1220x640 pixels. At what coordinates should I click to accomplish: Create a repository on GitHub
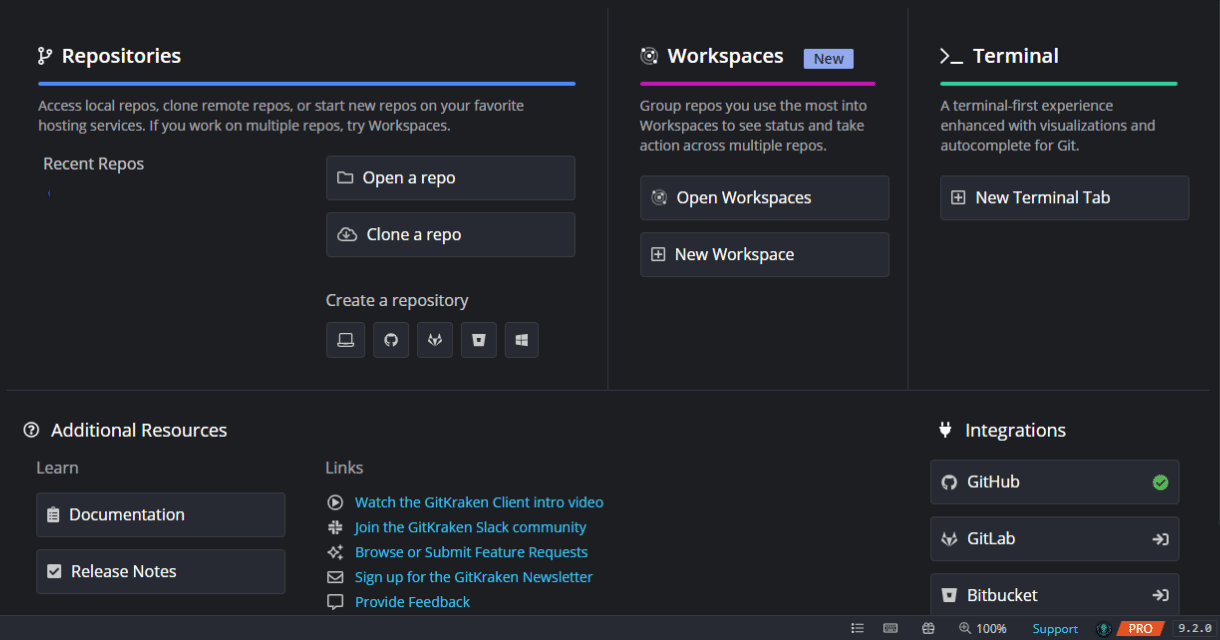(390, 340)
